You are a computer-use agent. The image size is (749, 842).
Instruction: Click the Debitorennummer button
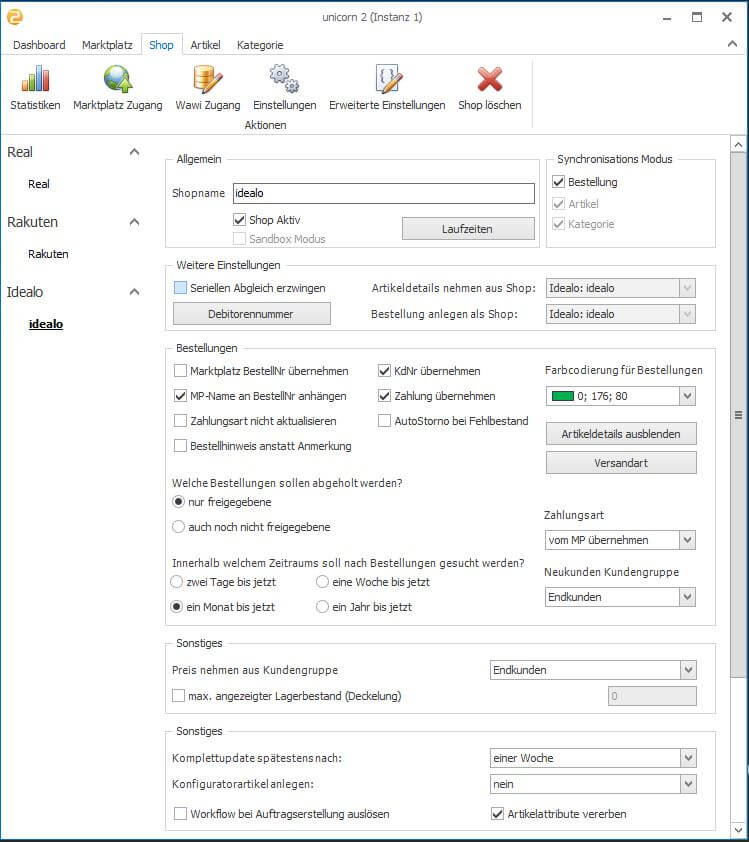point(251,314)
